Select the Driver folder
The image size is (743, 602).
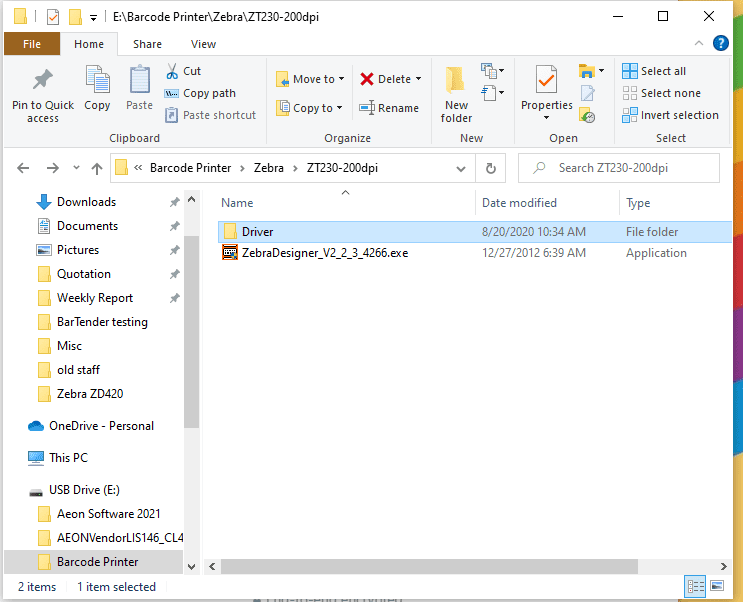pos(475,232)
